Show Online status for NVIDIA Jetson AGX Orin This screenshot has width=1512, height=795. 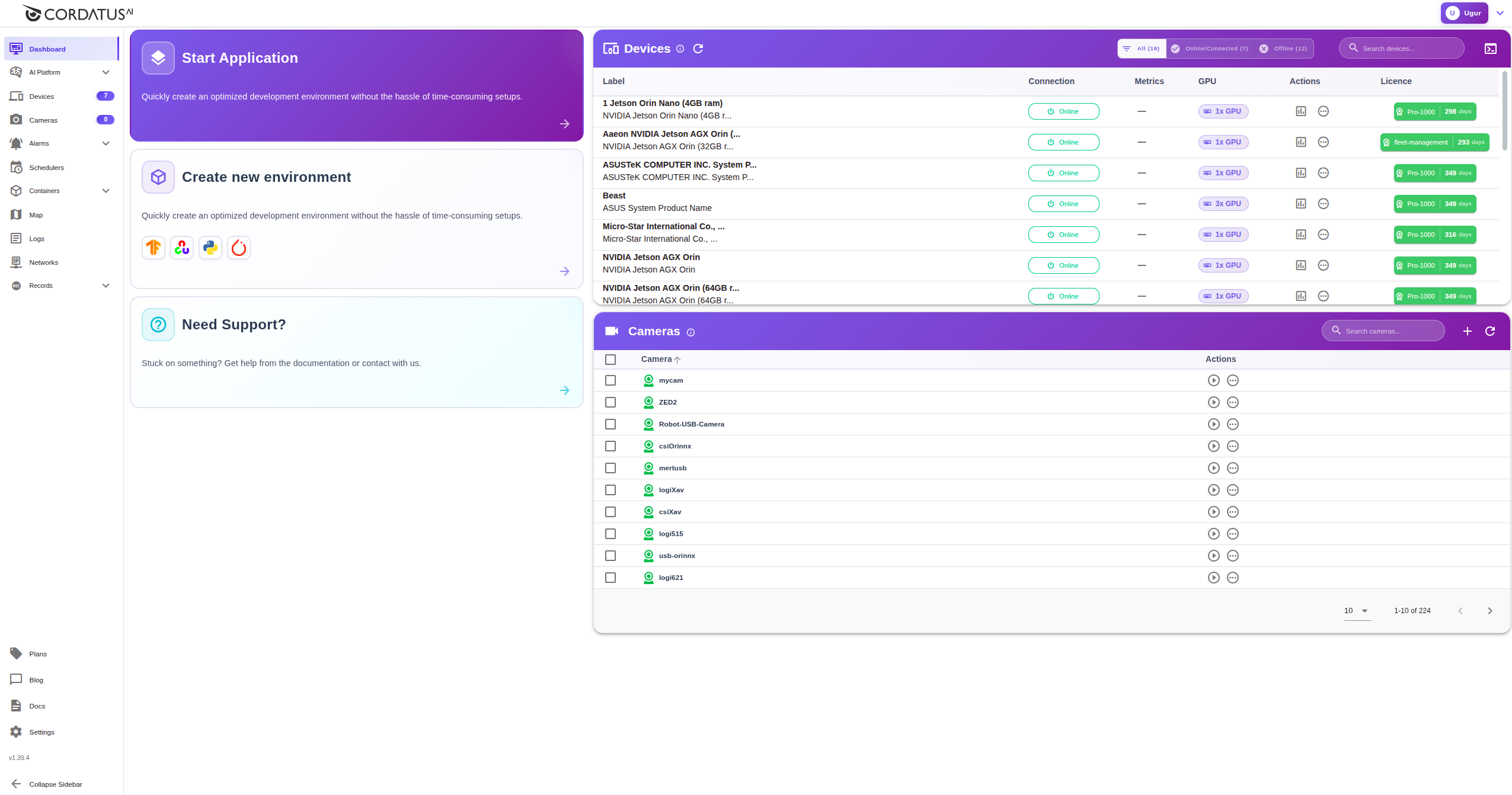coord(1063,265)
